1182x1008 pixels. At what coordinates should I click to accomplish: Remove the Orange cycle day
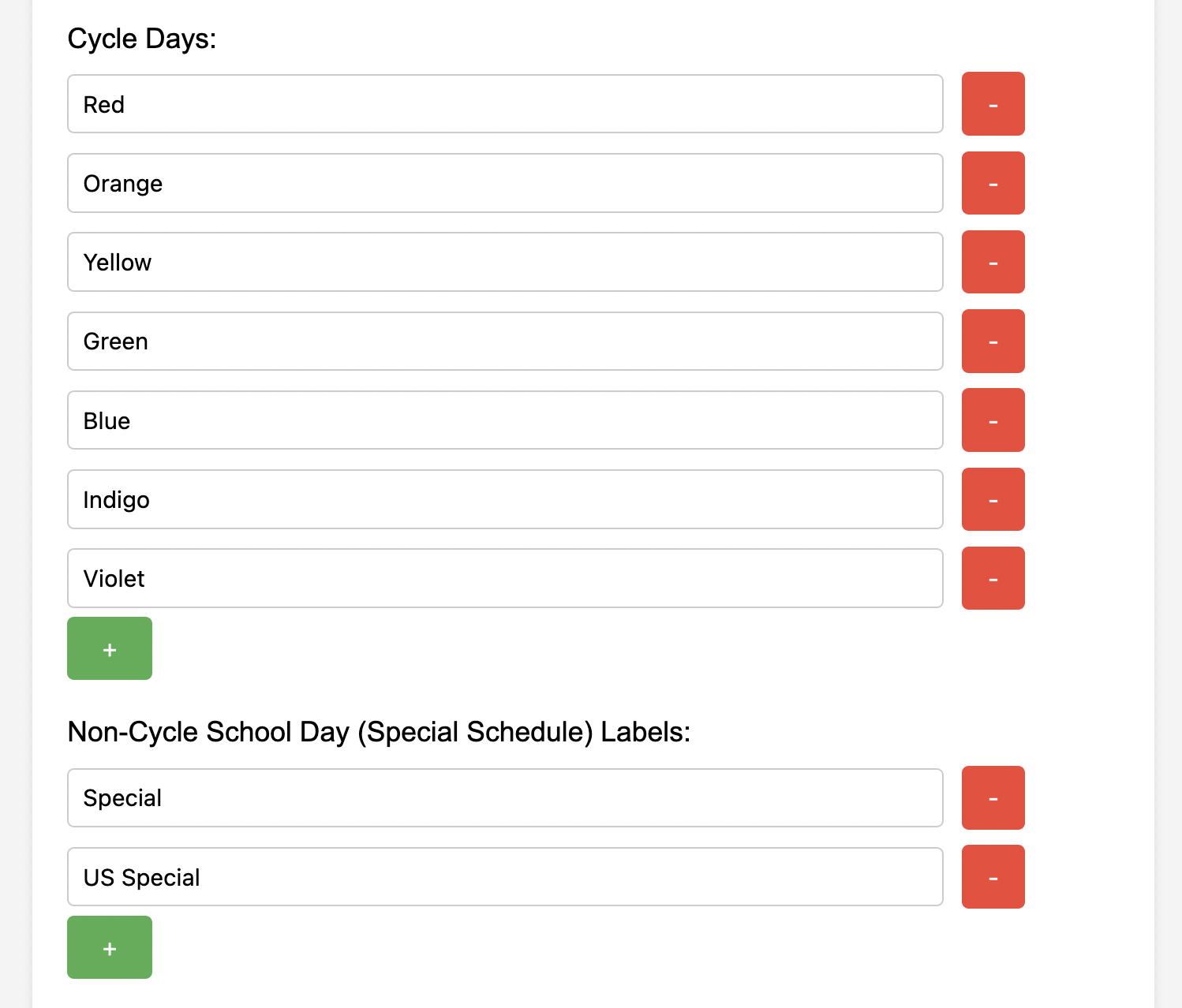point(993,183)
